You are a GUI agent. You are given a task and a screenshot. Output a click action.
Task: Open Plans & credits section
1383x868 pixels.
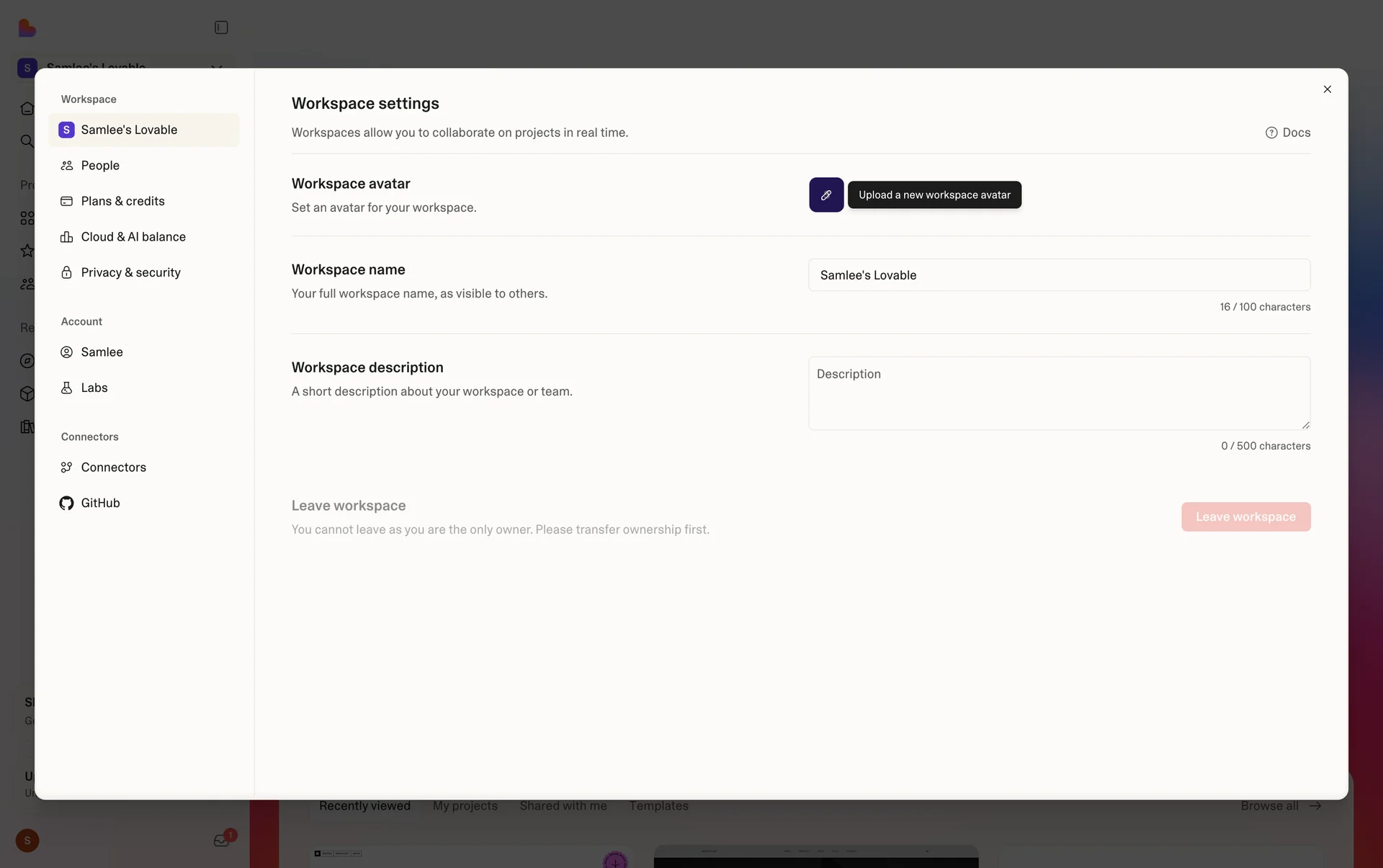(122, 201)
